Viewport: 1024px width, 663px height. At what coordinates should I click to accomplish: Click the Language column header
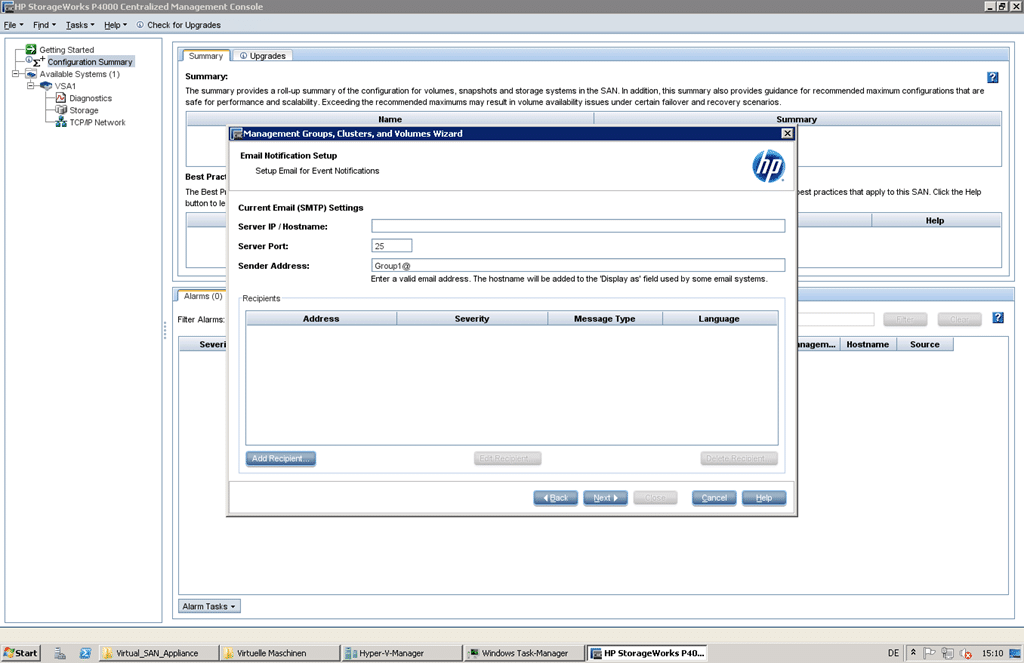pos(719,319)
